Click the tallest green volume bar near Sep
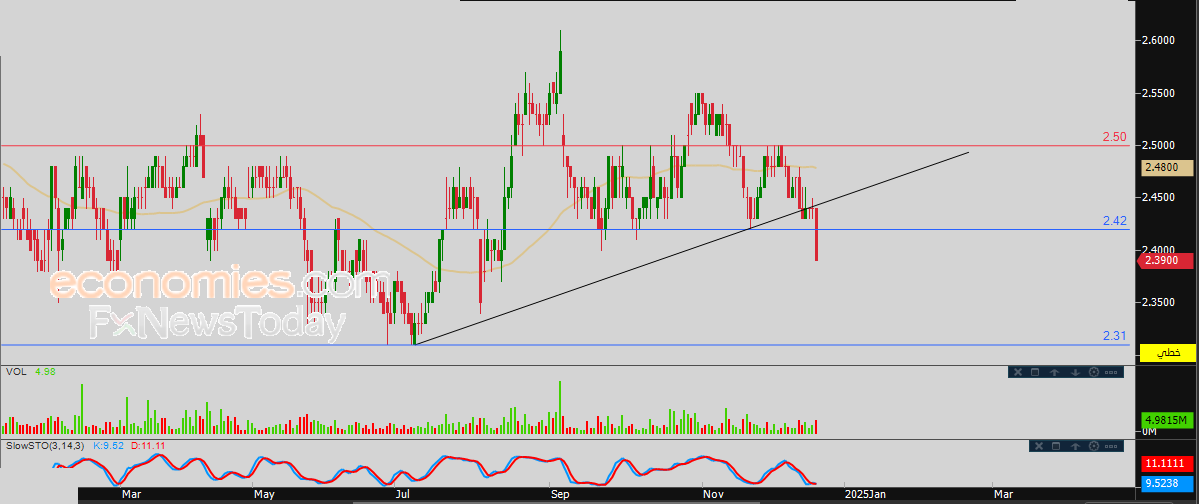 click(x=560, y=408)
